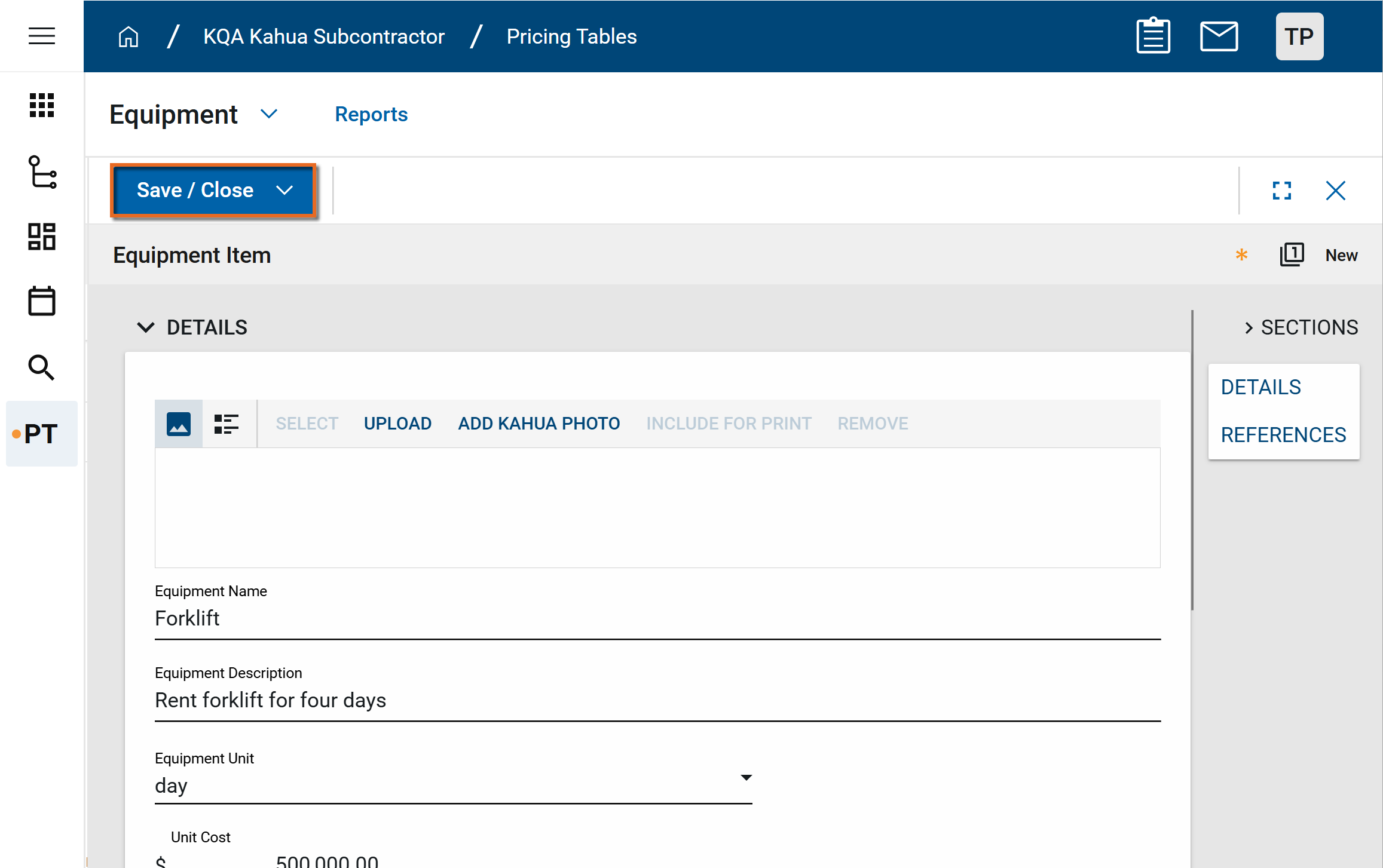Open the calendar icon in sidebar
This screenshot has width=1383, height=868.
click(x=41, y=301)
